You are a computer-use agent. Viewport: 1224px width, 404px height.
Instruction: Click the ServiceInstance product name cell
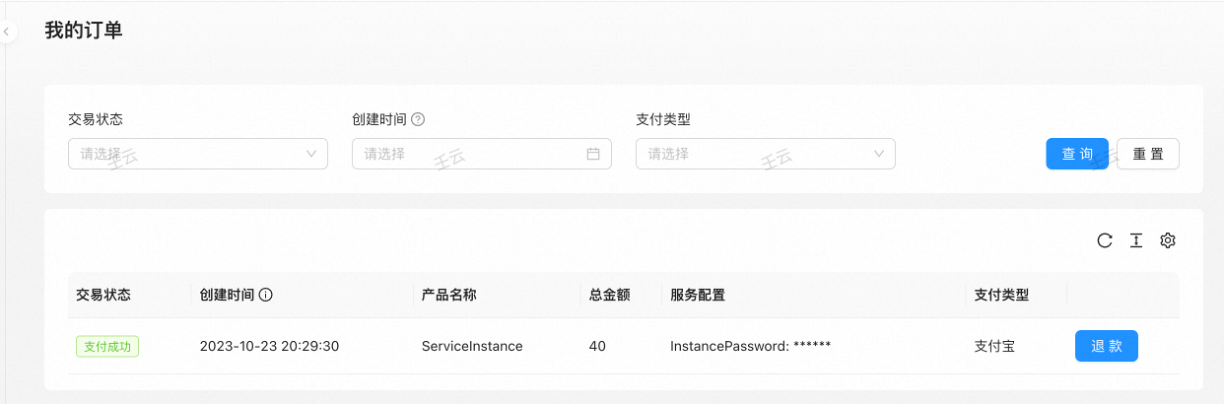(472, 346)
